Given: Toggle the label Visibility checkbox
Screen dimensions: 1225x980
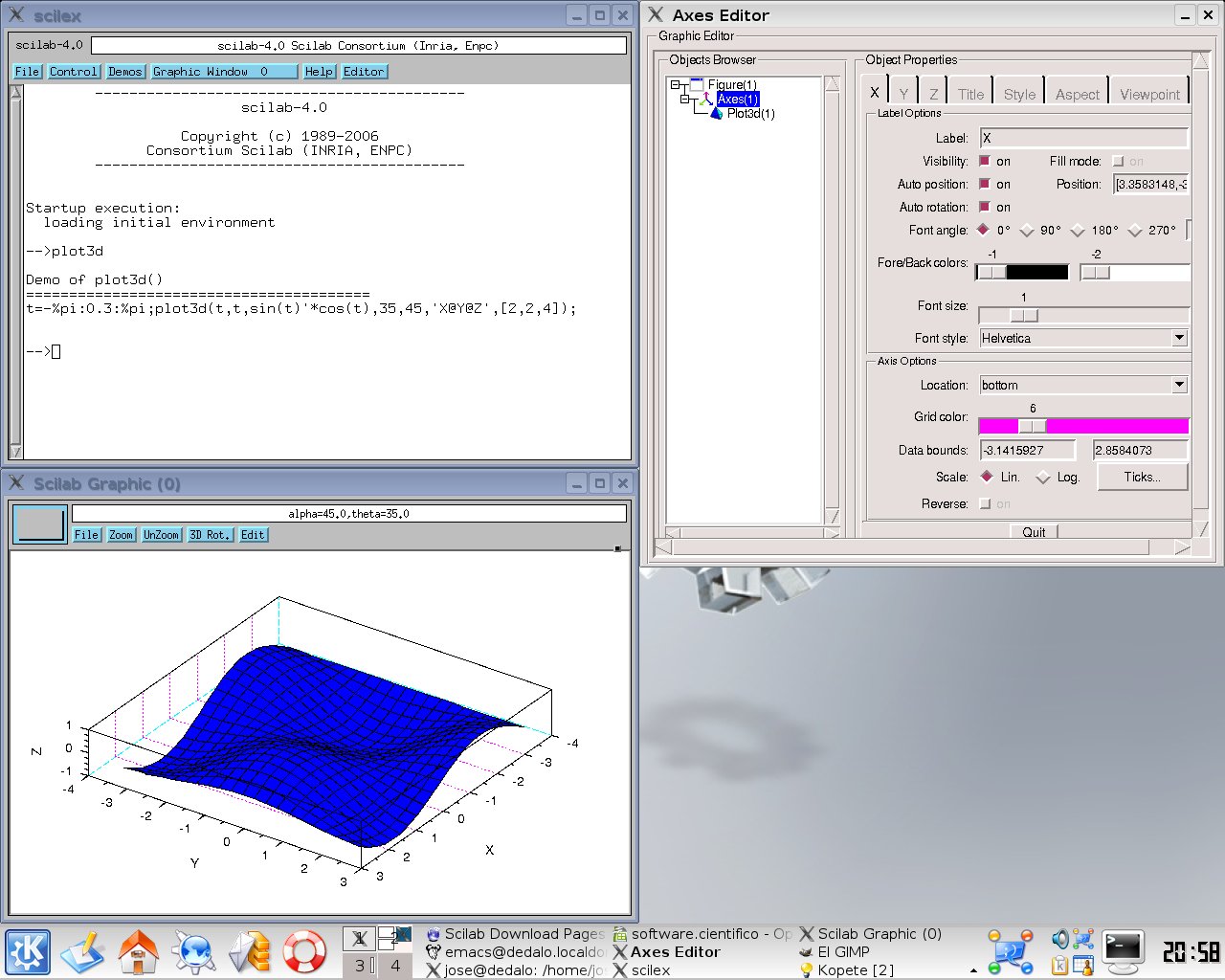Looking at the screenshot, I should [x=984, y=161].
